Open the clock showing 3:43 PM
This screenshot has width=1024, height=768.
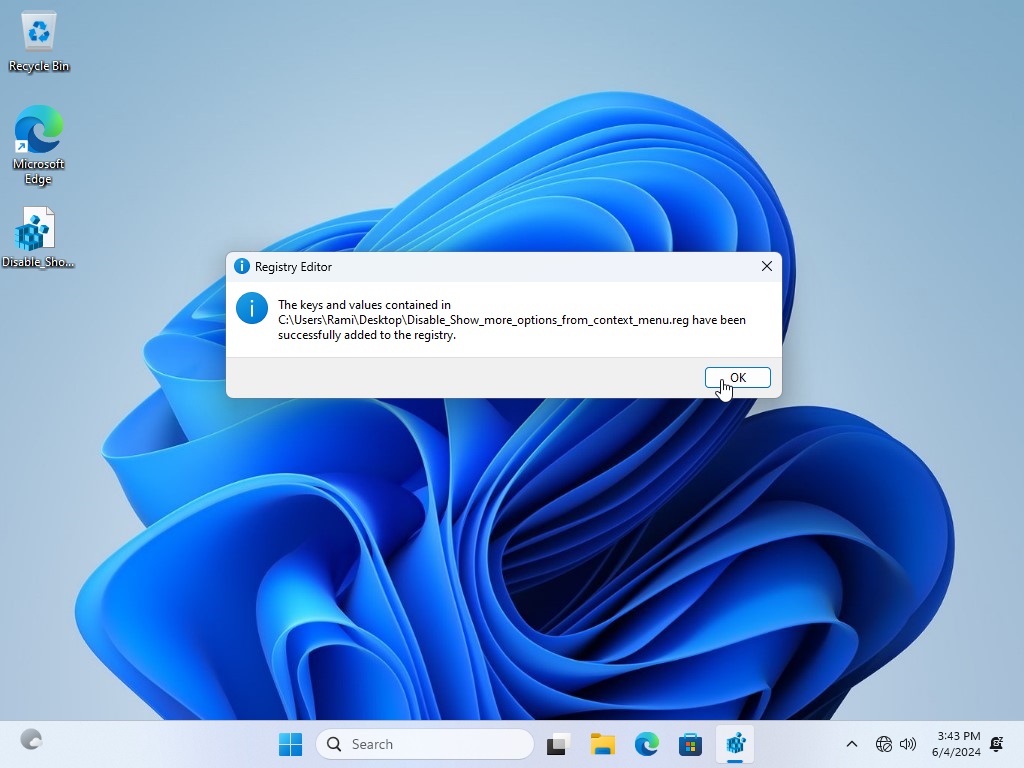click(955, 744)
